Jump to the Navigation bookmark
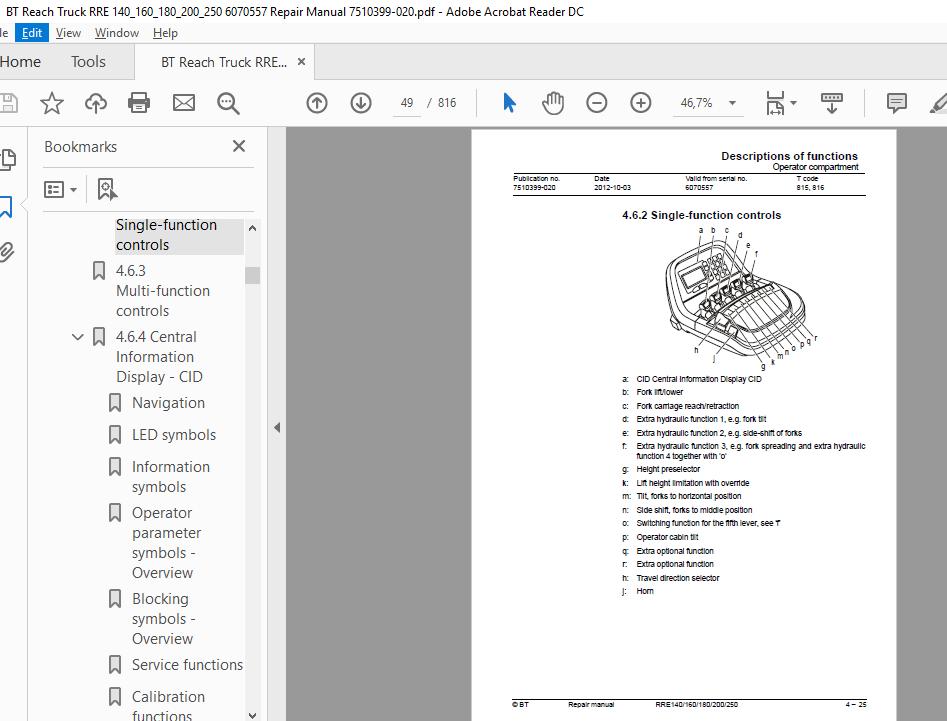947x721 pixels. click(168, 403)
